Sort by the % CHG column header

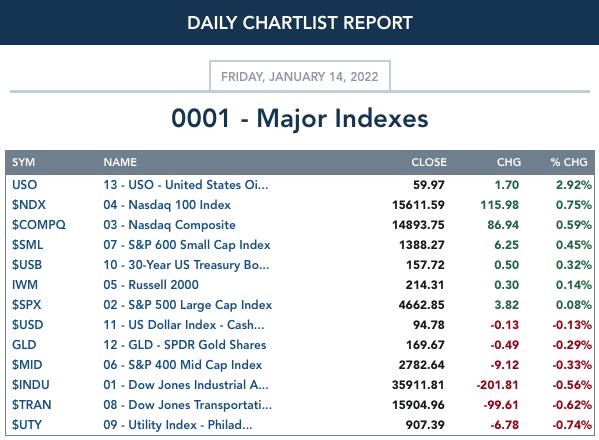(x=569, y=162)
